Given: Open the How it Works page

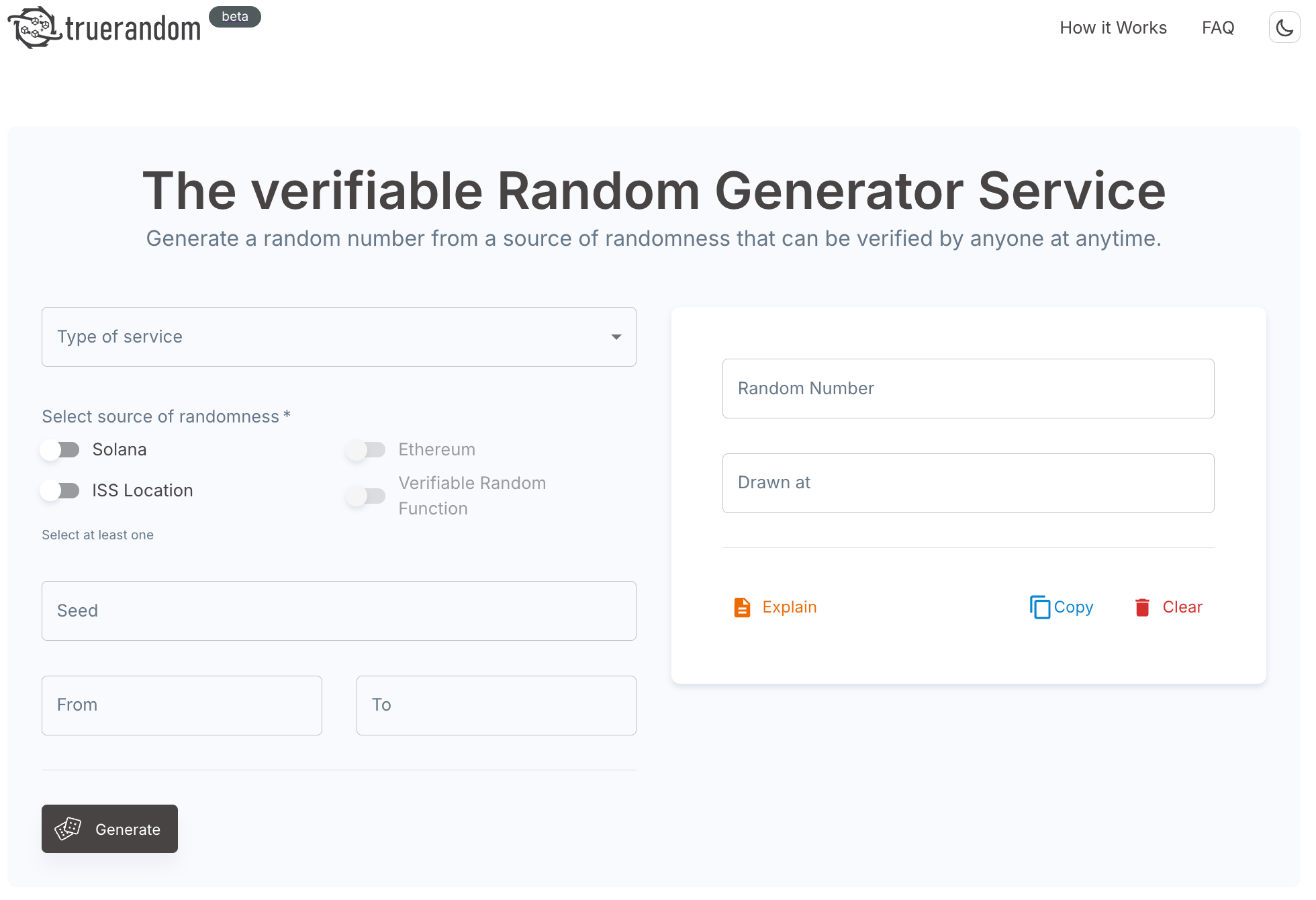Looking at the screenshot, I should 1113,28.
